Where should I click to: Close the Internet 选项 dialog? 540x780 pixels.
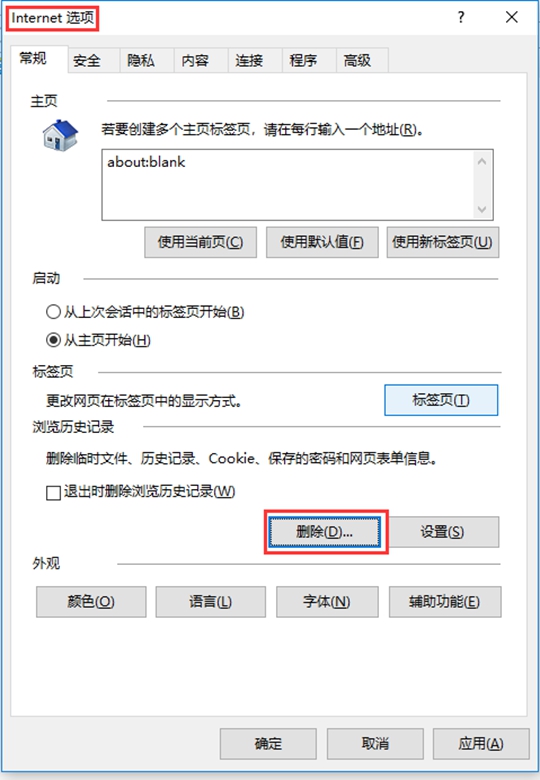point(511,17)
